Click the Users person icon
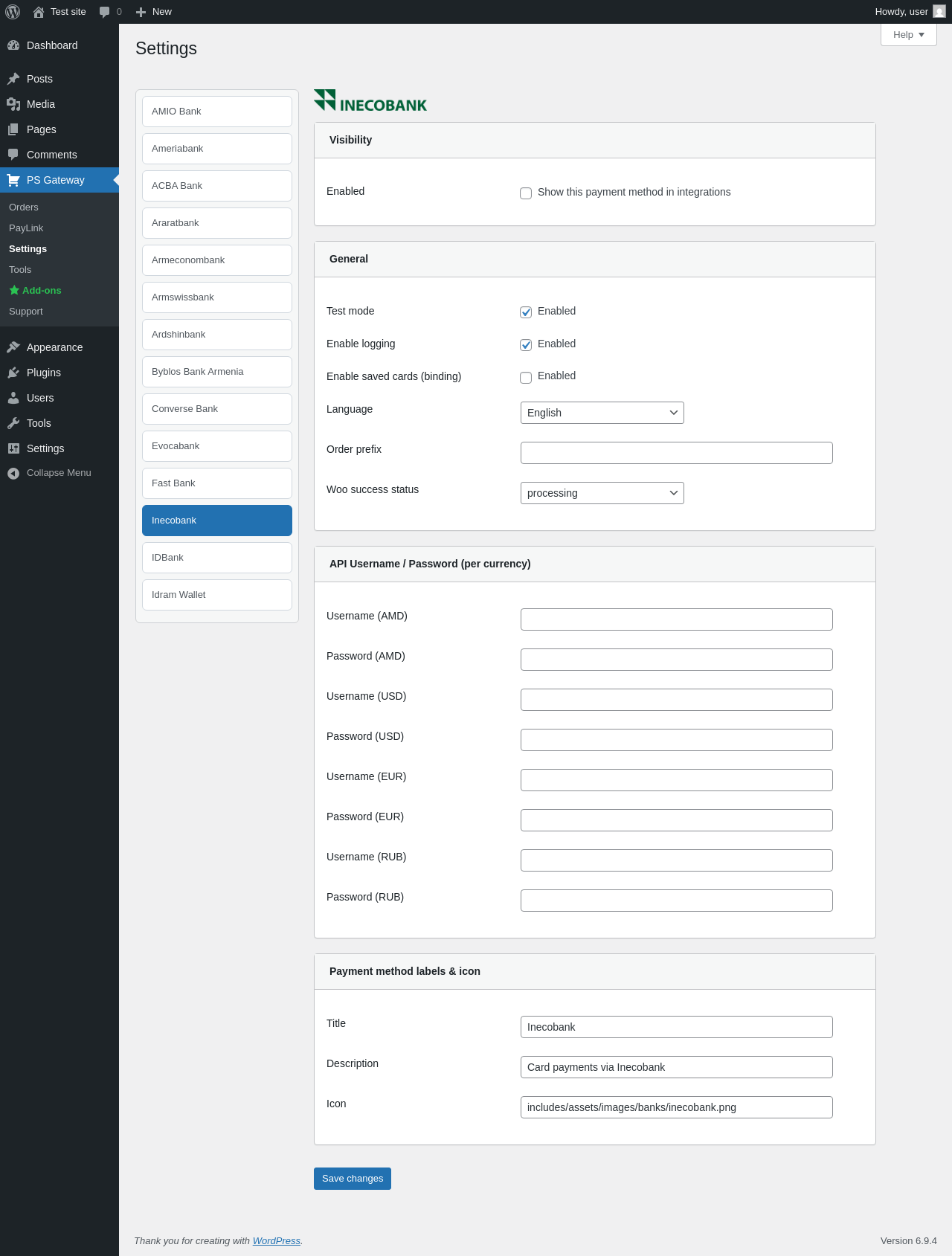 (13, 398)
